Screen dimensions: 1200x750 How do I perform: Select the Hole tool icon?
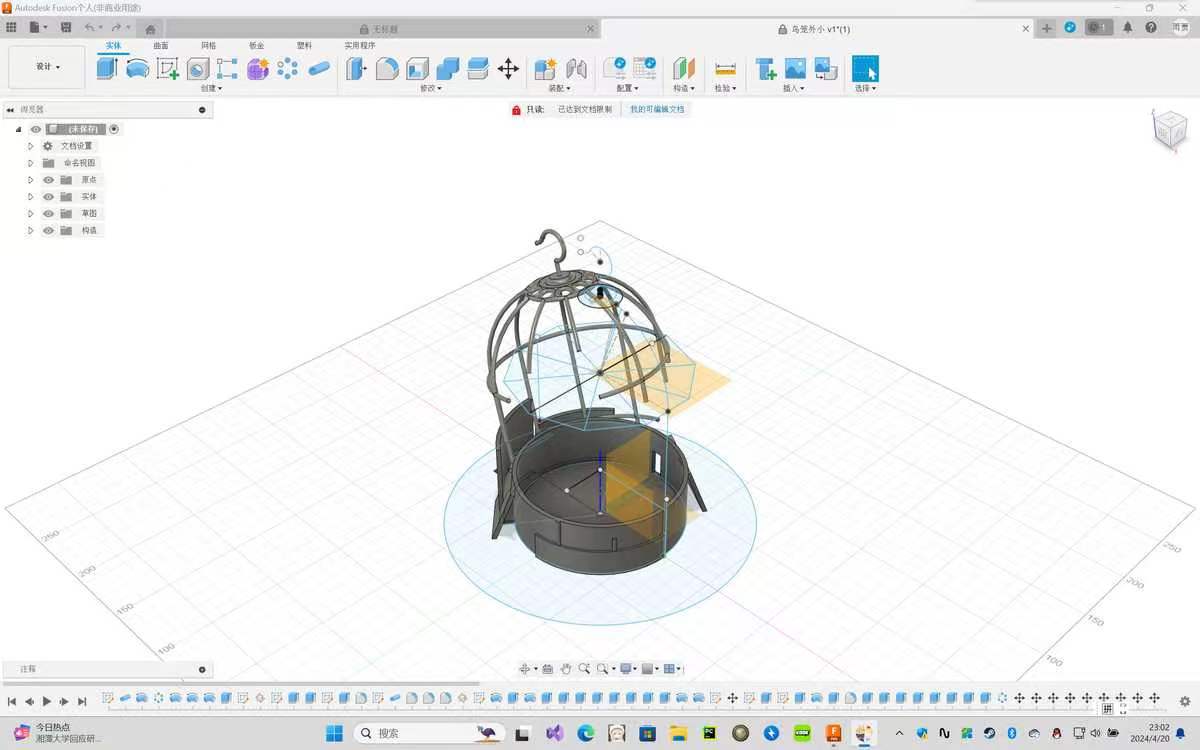198,68
